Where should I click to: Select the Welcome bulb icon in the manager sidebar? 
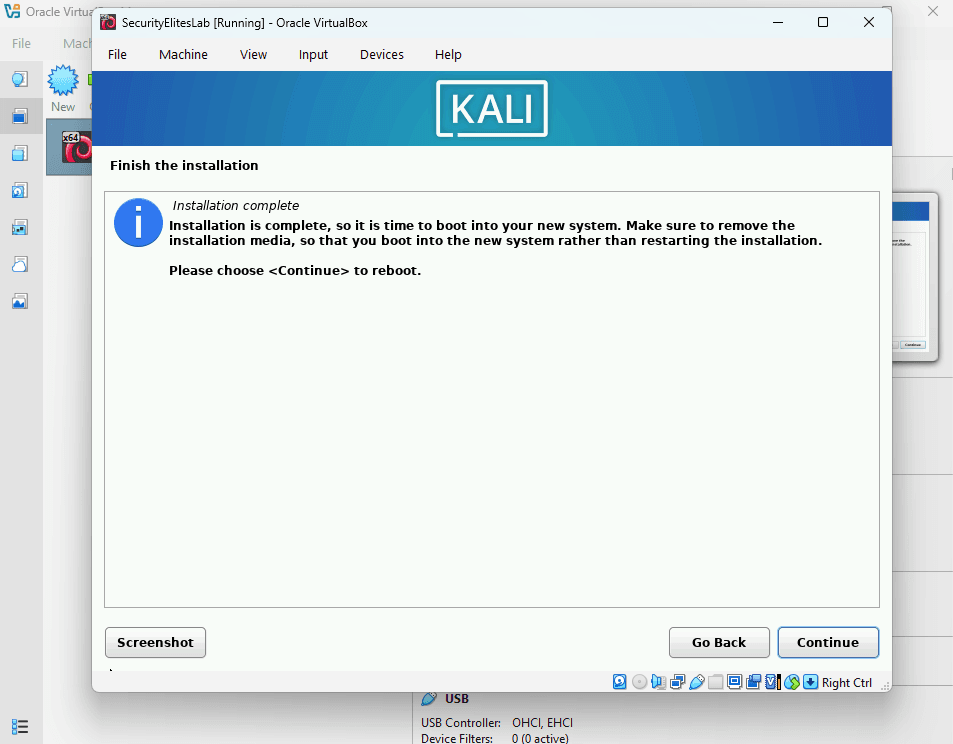tap(18, 78)
